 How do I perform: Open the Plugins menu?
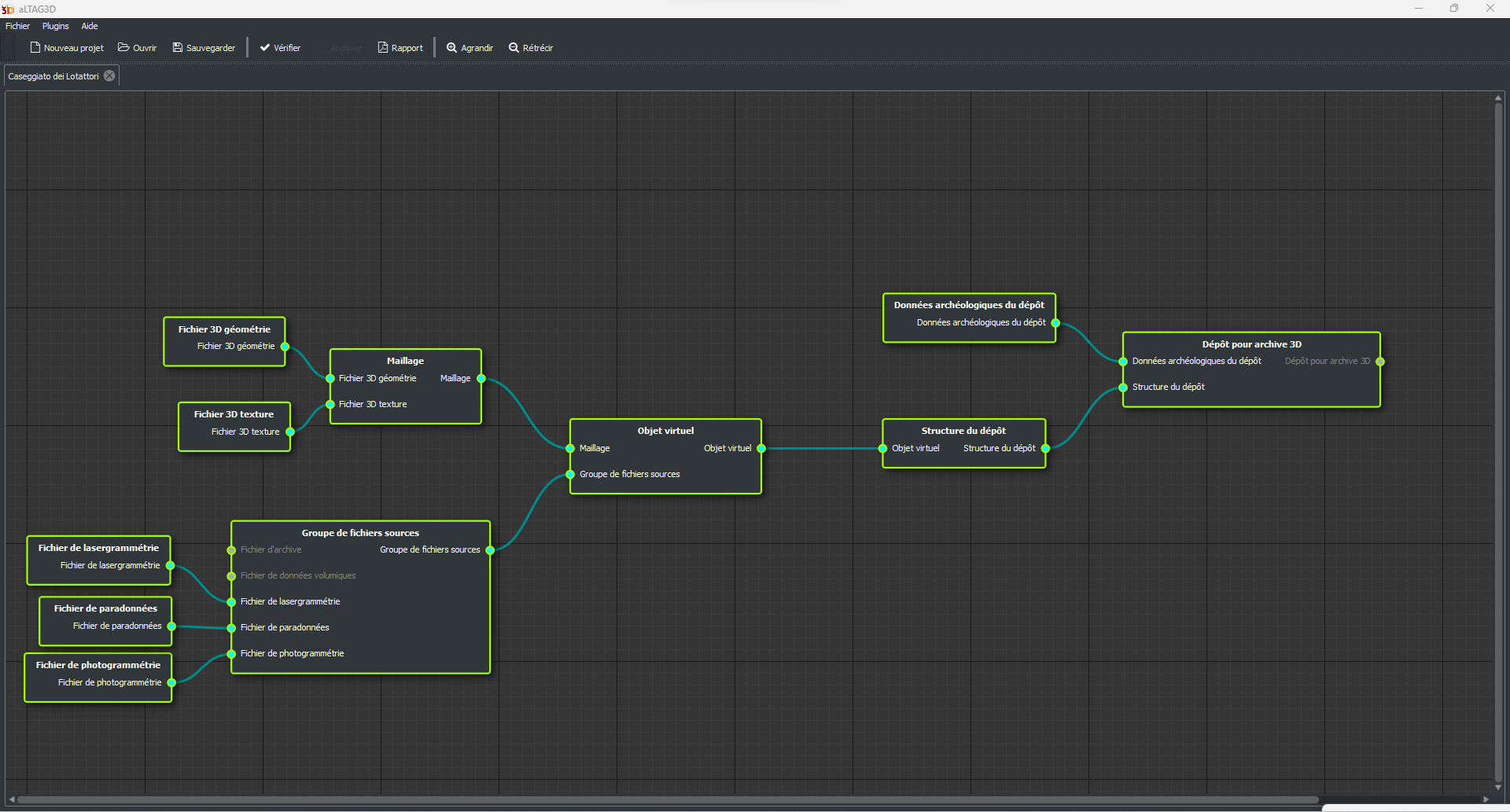[x=55, y=26]
